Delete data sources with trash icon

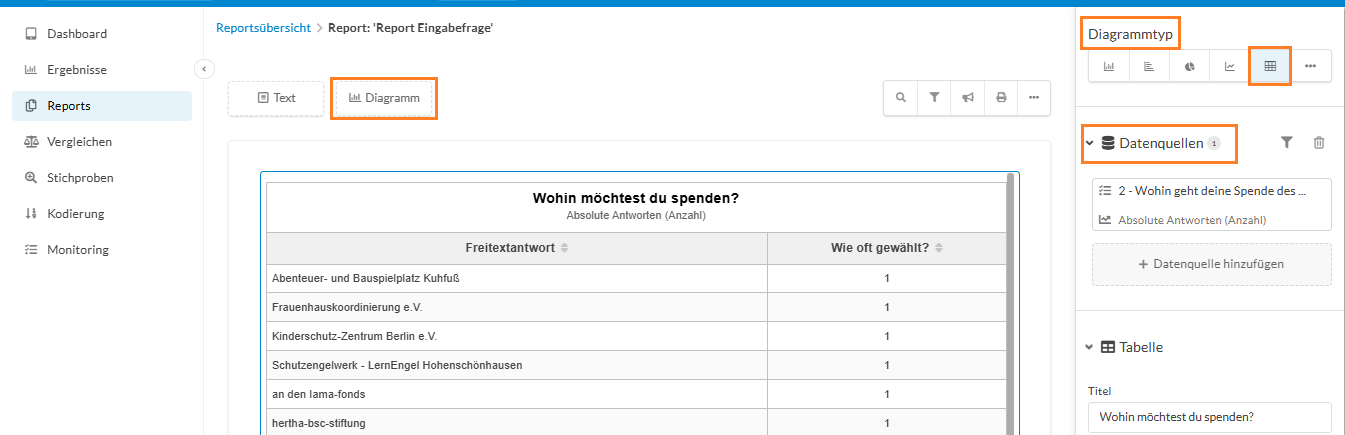tap(1319, 143)
